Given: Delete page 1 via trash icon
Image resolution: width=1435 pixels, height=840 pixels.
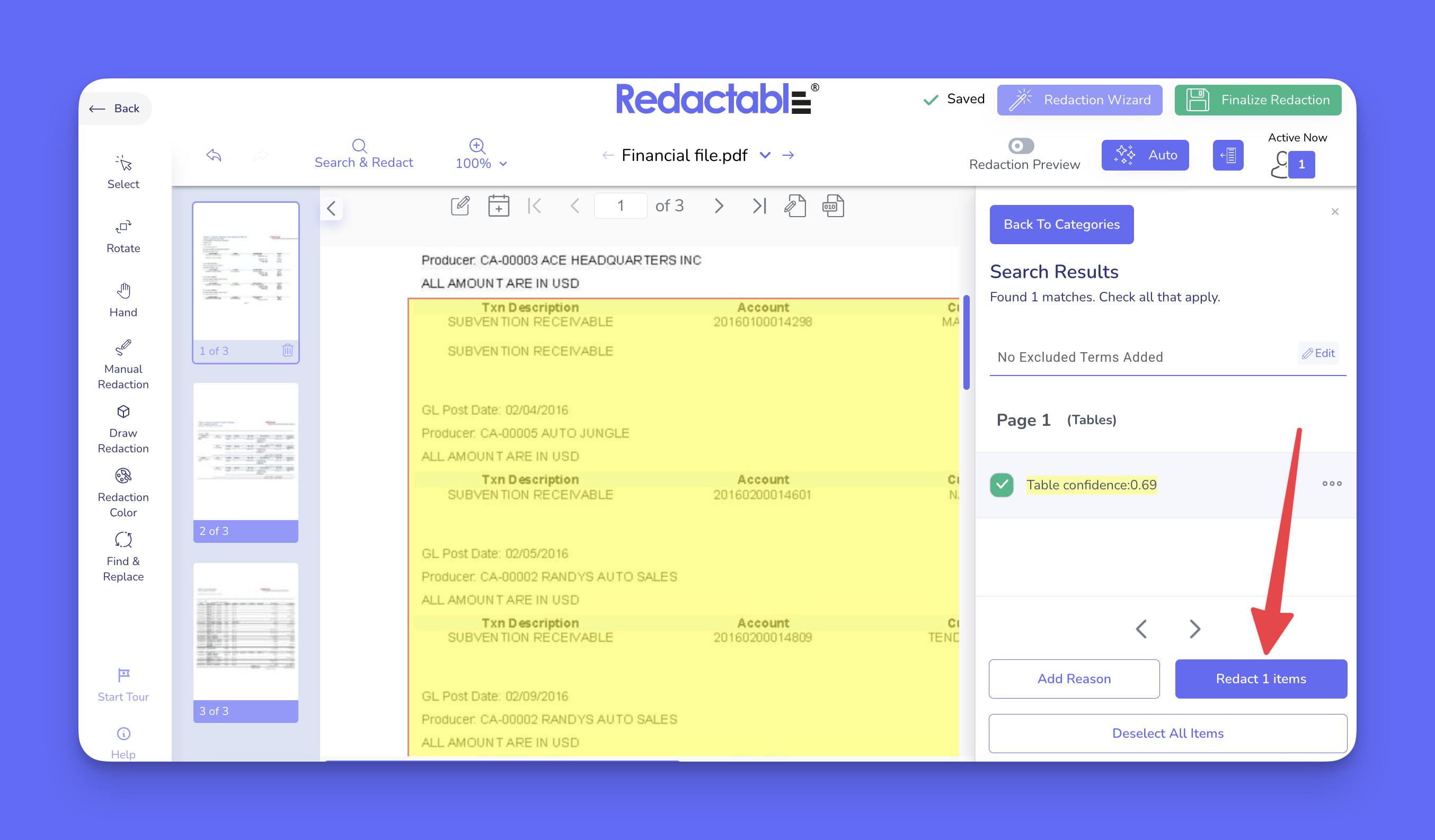Looking at the screenshot, I should point(288,350).
